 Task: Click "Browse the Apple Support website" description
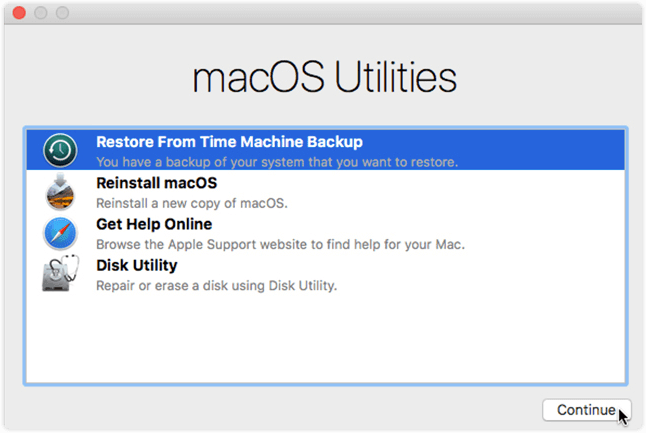(280, 244)
